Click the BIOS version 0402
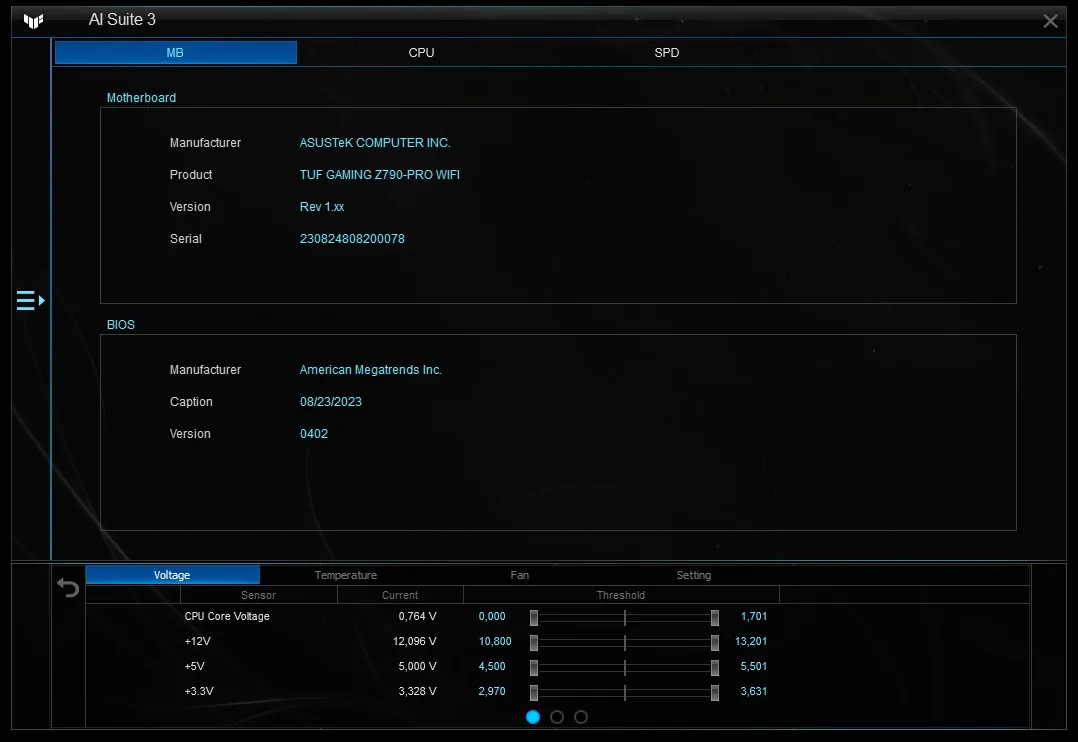 (314, 434)
